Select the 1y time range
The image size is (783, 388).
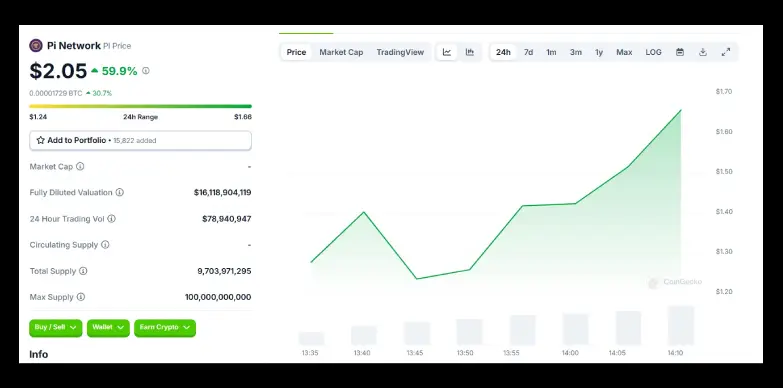click(599, 52)
